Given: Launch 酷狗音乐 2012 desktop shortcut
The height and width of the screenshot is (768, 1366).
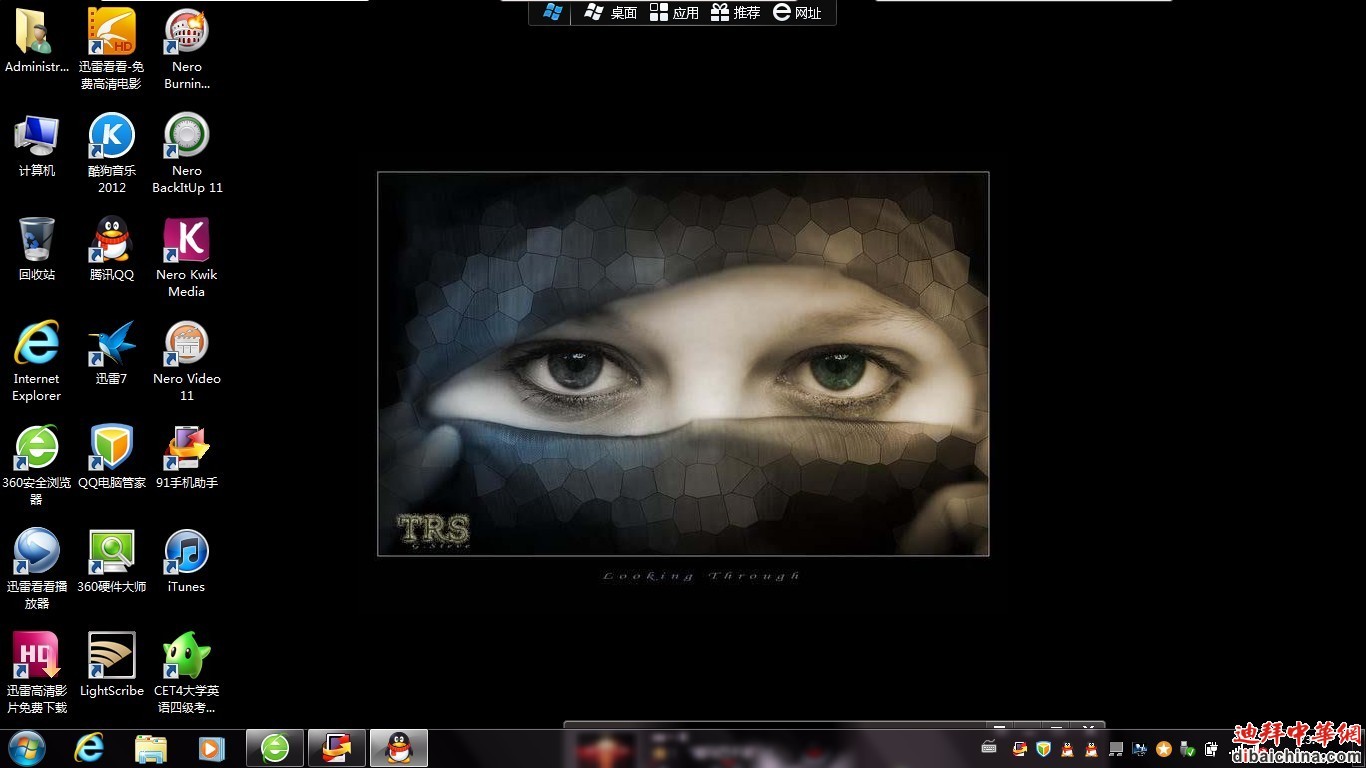Looking at the screenshot, I should tap(111, 152).
